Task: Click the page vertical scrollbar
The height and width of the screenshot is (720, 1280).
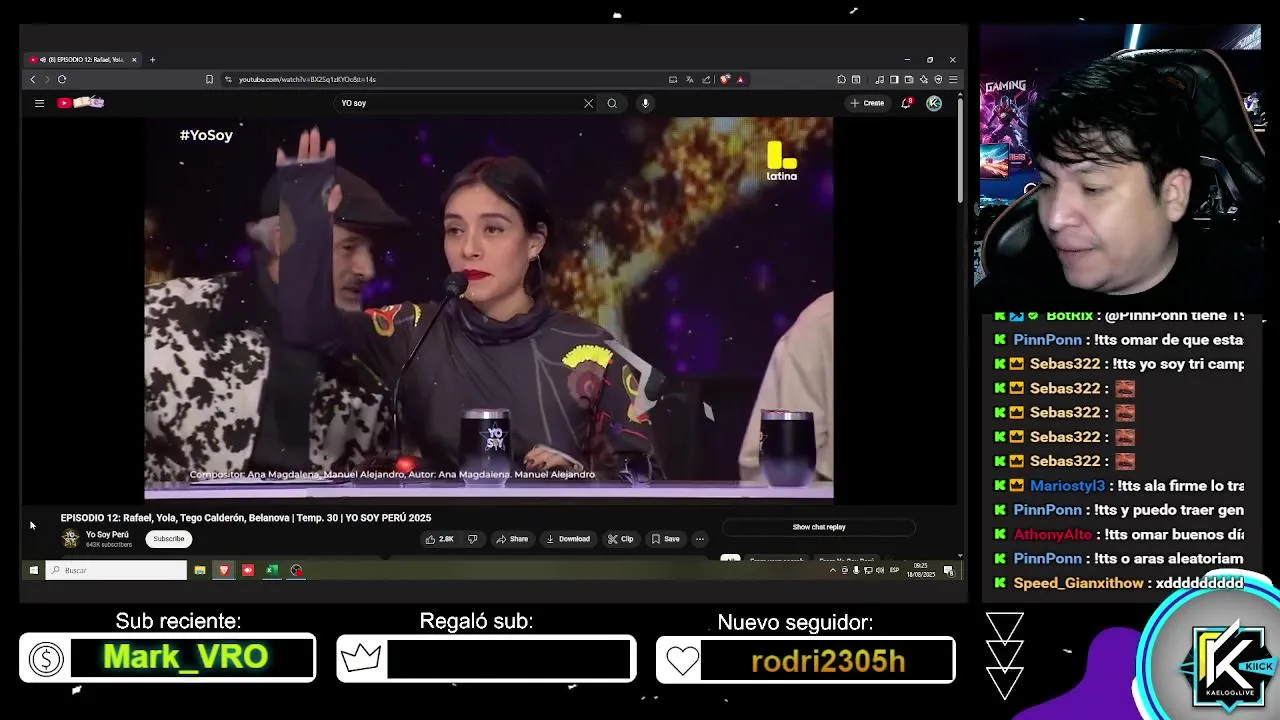Action: 961,150
